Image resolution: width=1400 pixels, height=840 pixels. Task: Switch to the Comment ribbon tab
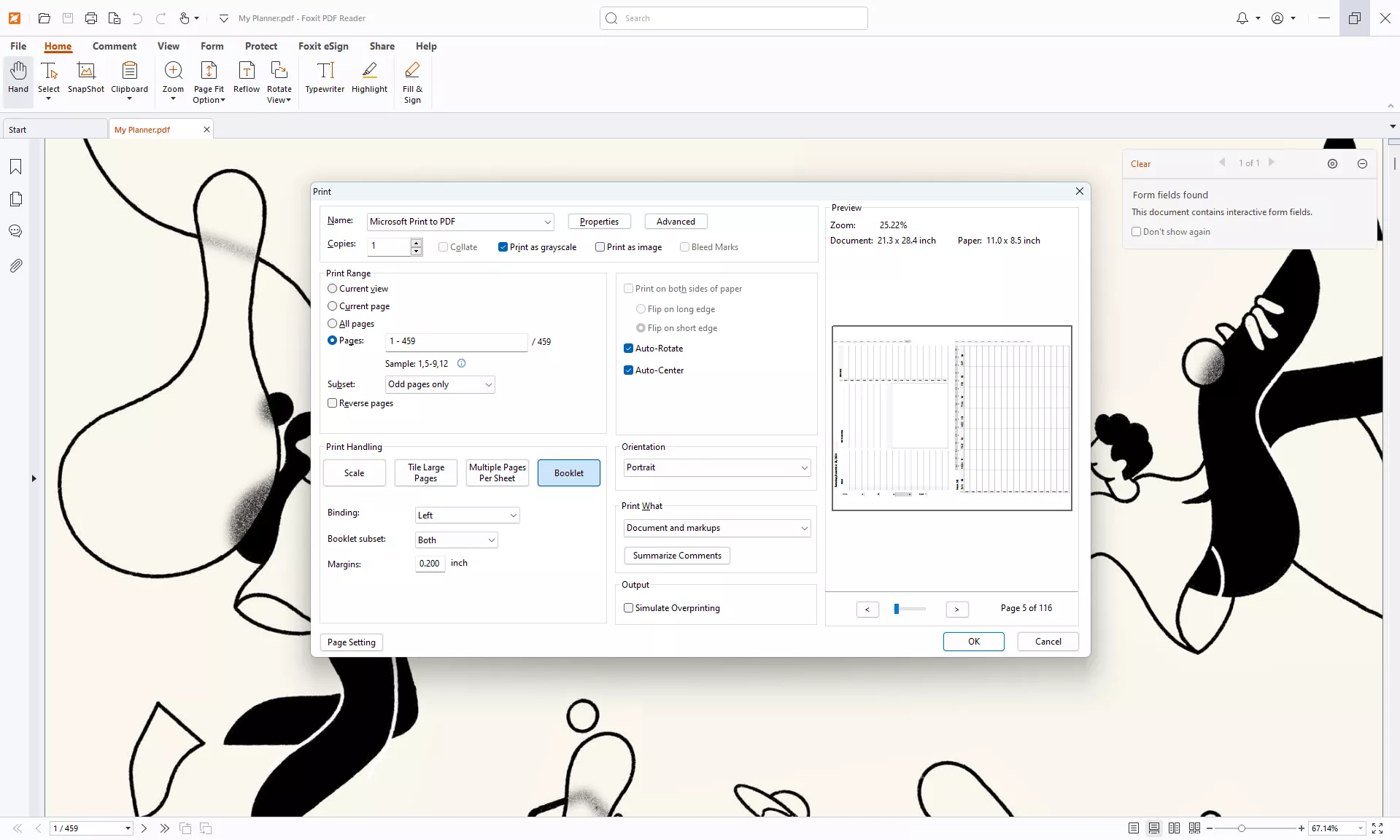coord(114,46)
